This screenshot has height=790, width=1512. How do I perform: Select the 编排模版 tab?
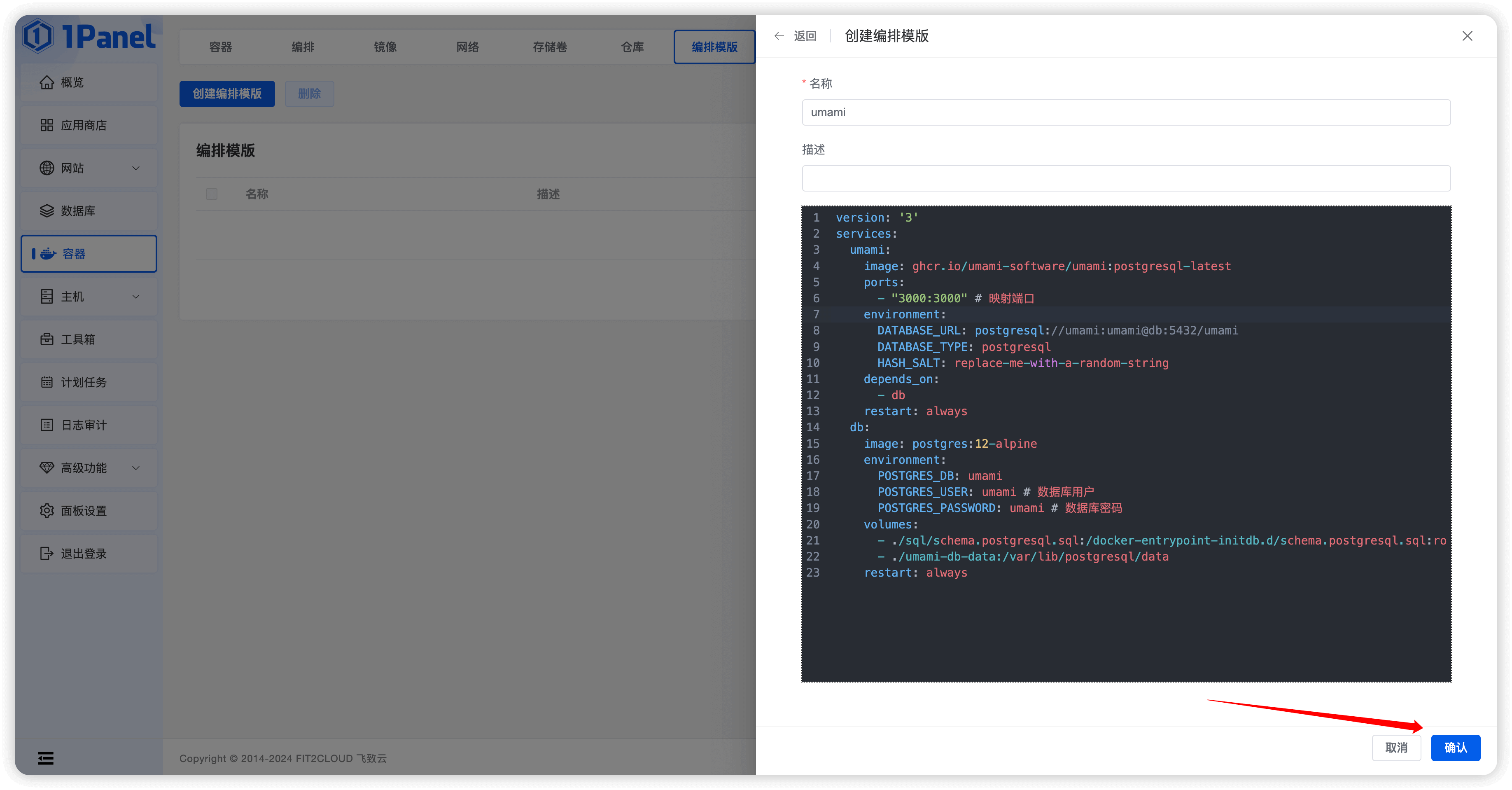714,47
